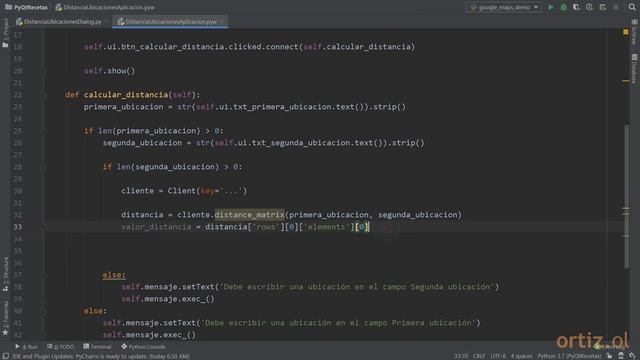
Task: Open the TODO tool window tab
Action: point(60,347)
